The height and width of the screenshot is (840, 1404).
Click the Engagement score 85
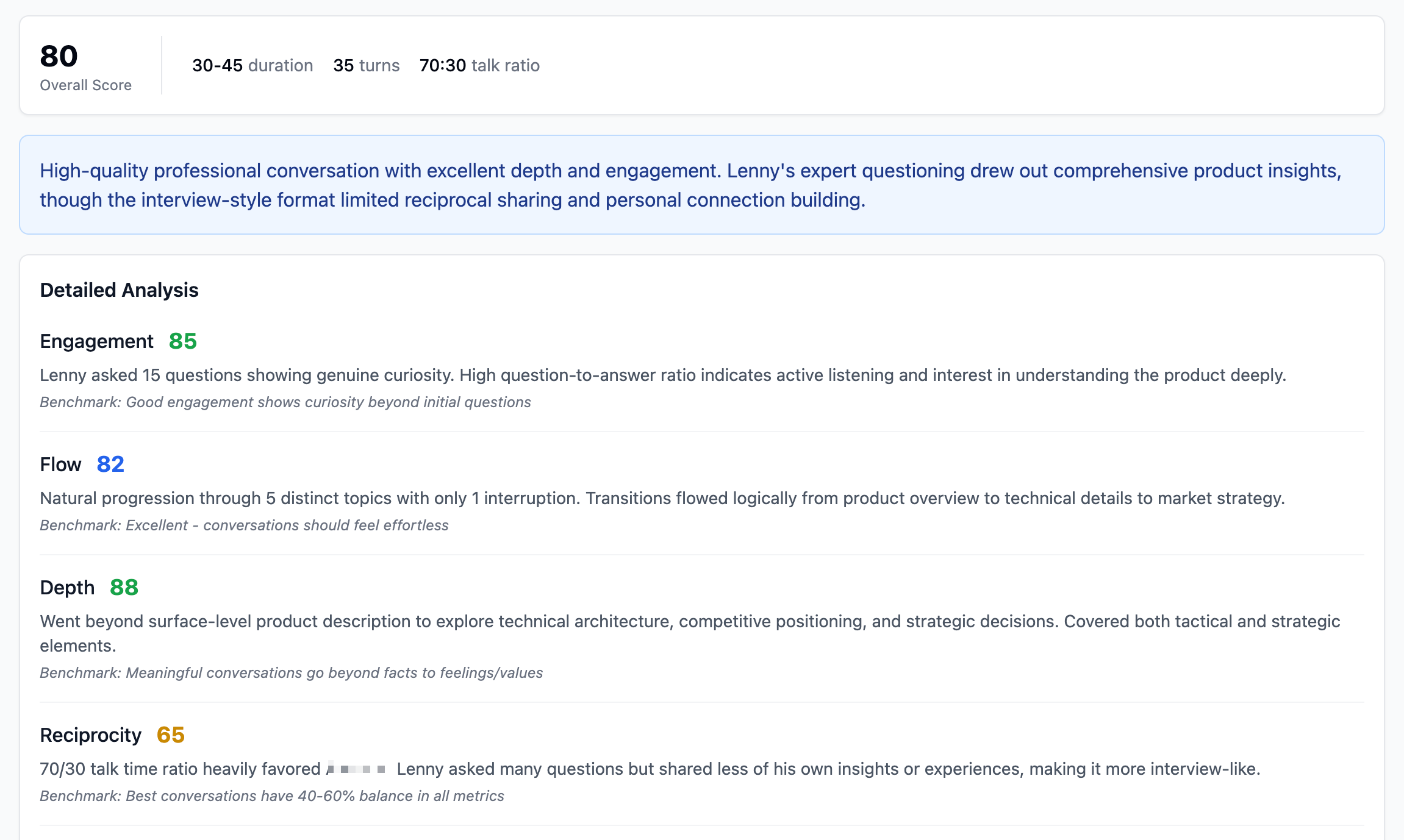(183, 341)
